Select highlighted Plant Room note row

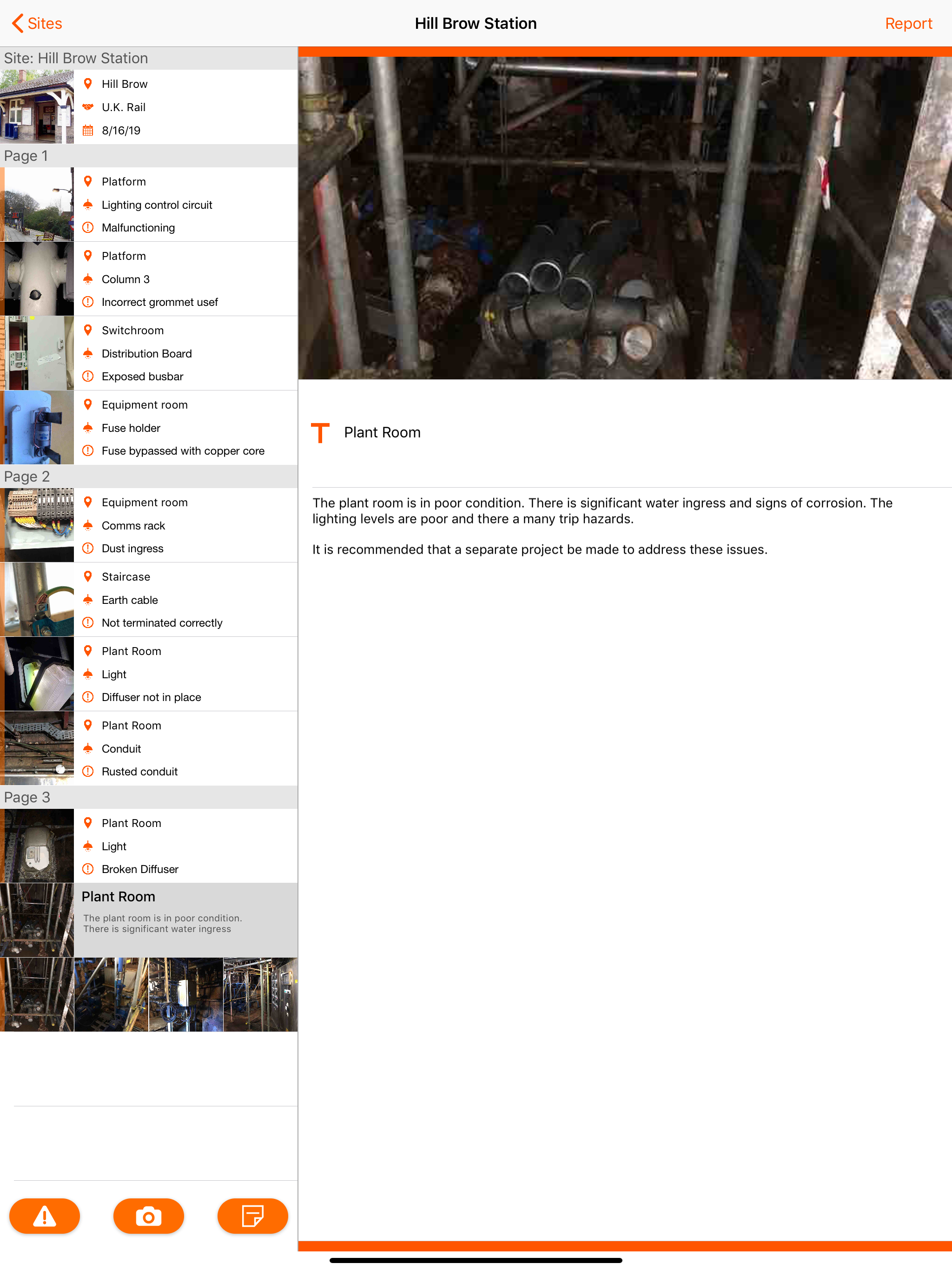click(x=149, y=920)
